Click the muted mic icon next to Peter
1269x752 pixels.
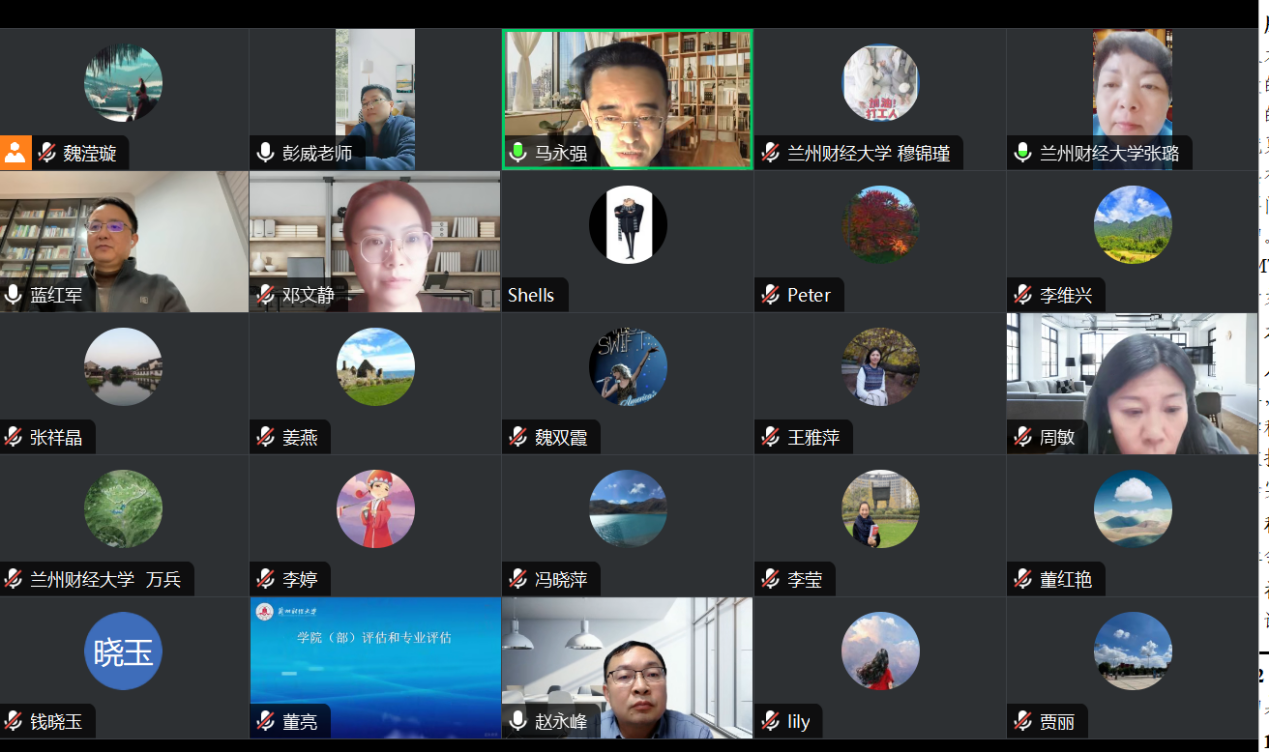pyautogui.click(x=771, y=295)
